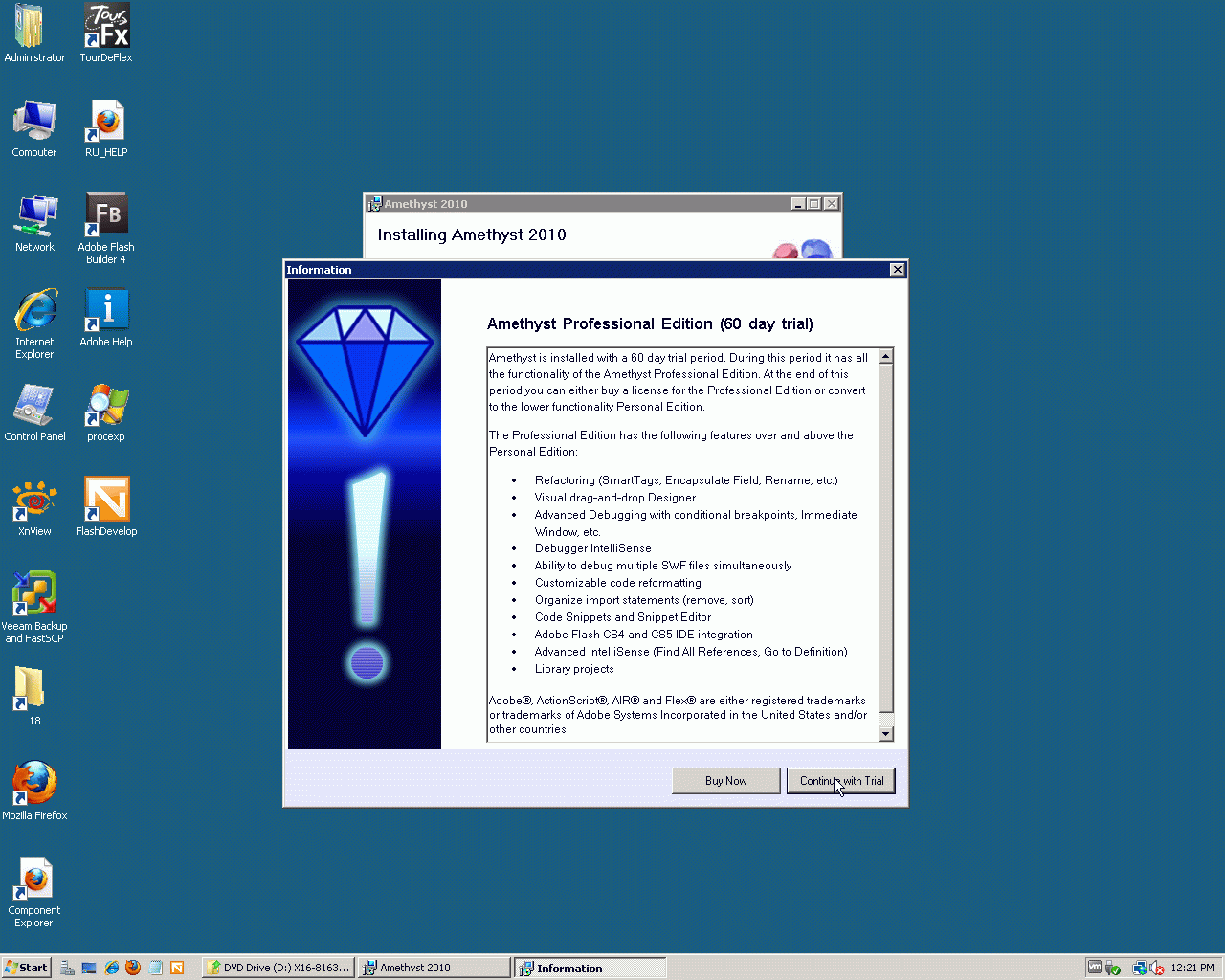Click the Buy Now button

(725, 781)
